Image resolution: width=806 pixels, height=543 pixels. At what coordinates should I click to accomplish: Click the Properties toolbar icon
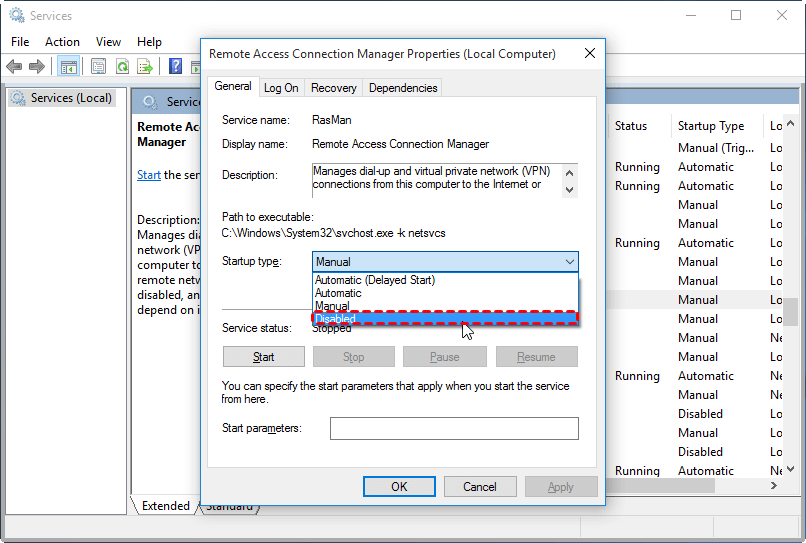tap(99, 67)
